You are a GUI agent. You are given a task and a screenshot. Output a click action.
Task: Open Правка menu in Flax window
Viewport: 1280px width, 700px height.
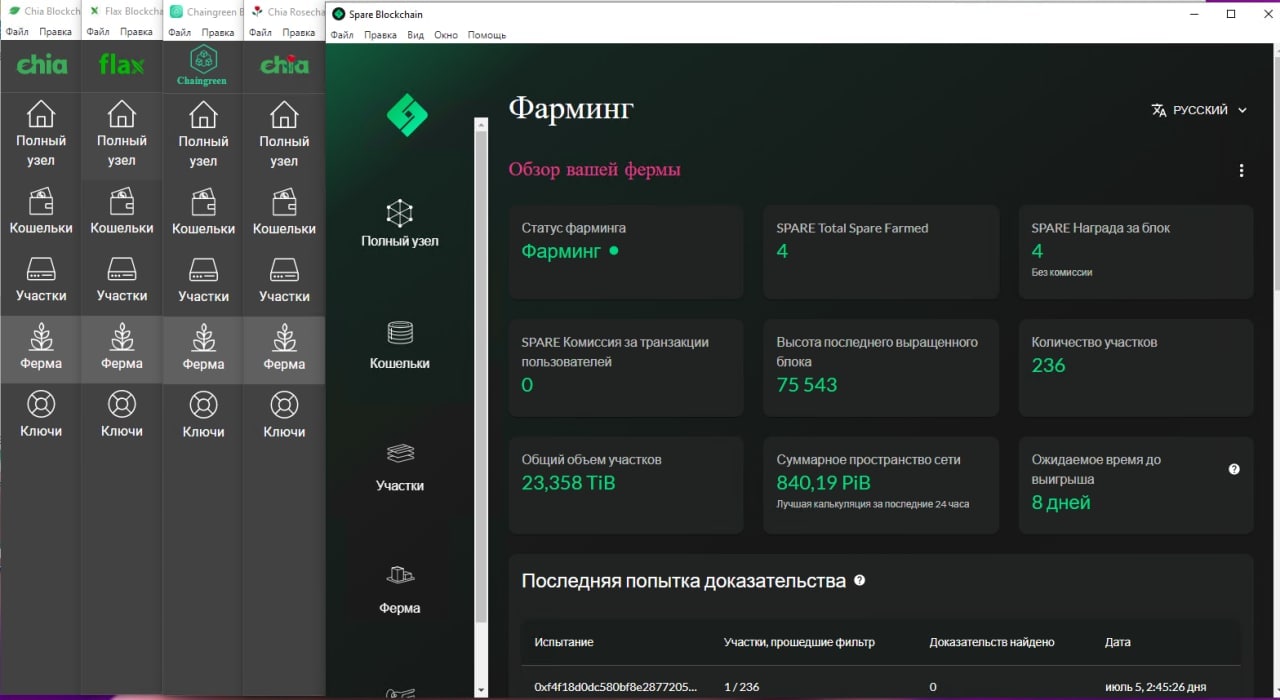(137, 32)
